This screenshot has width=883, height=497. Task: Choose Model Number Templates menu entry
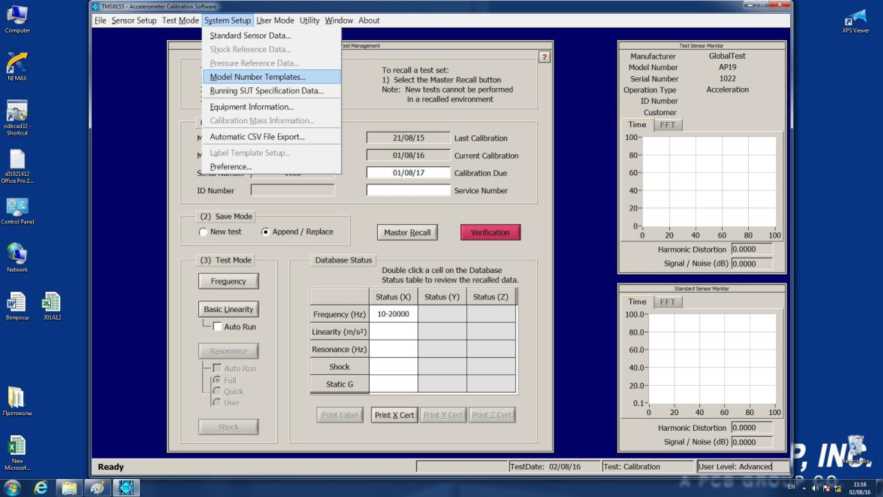click(x=257, y=77)
